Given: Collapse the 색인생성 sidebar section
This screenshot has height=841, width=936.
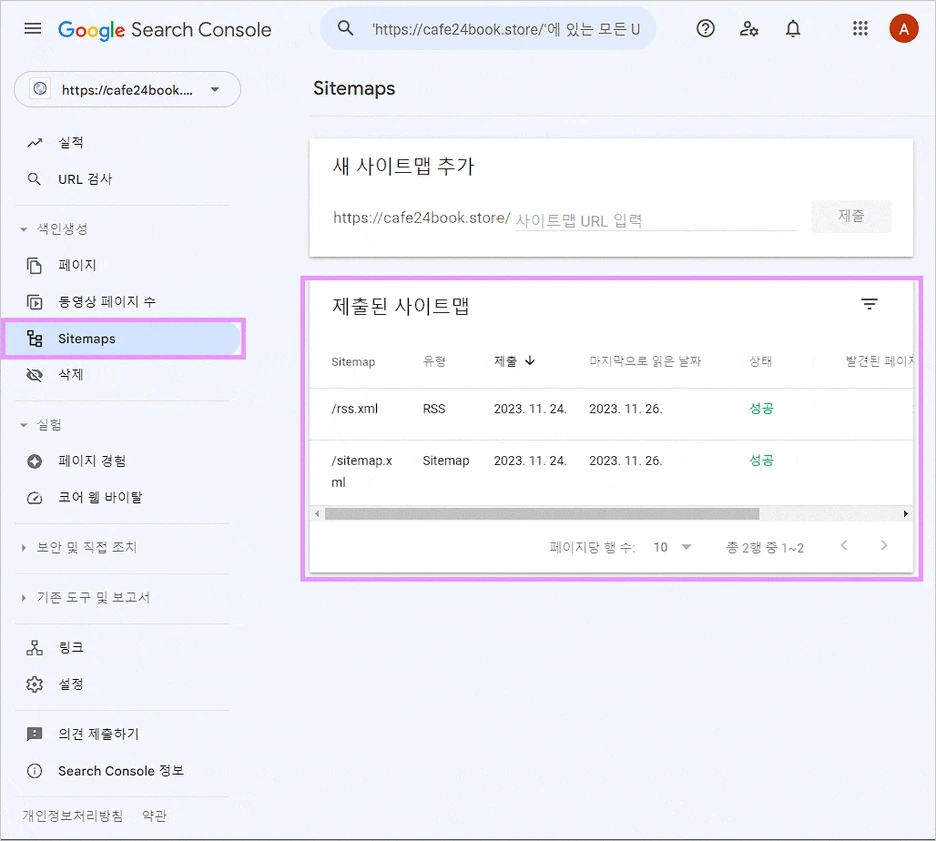Looking at the screenshot, I should (x=50, y=228).
